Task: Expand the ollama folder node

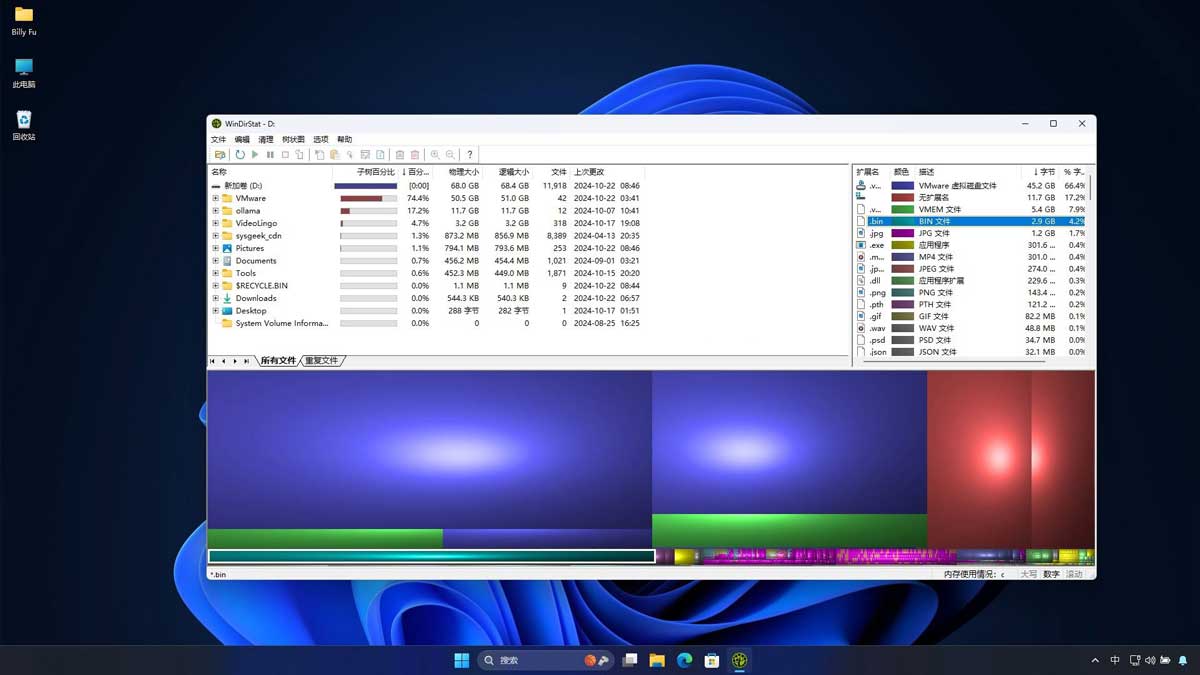Action: click(215, 211)
